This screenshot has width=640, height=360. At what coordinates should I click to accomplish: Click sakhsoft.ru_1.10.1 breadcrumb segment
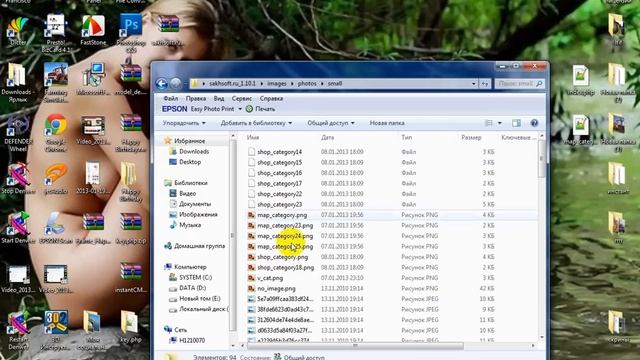tap(232, 84)
